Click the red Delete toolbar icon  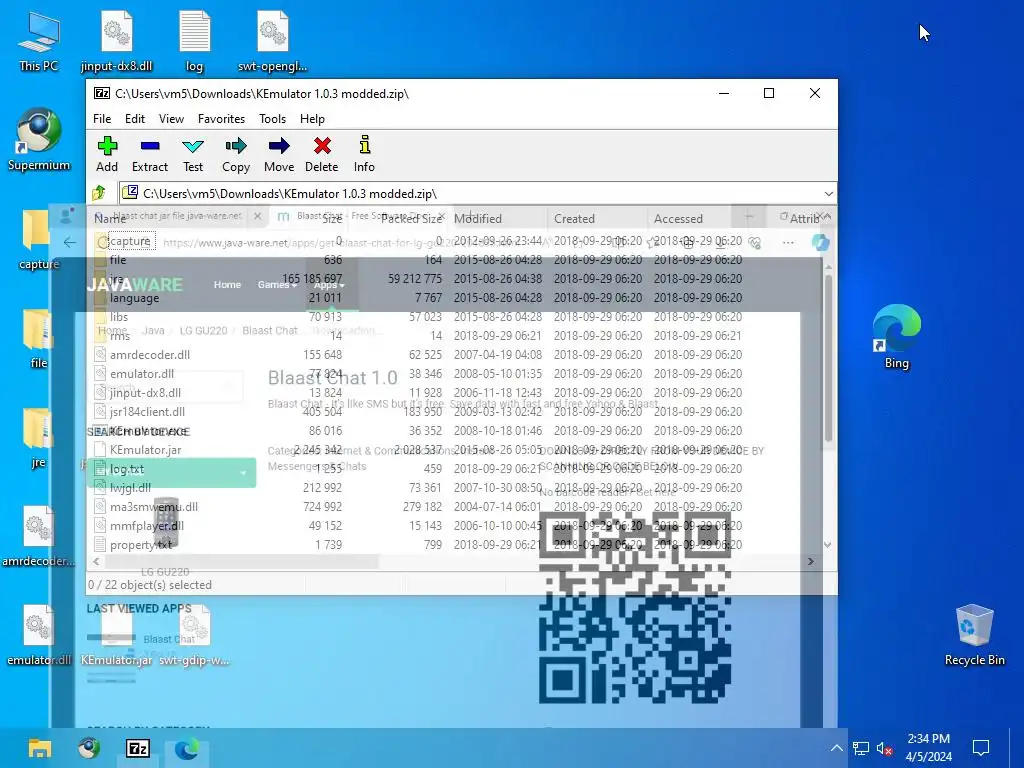322,155
